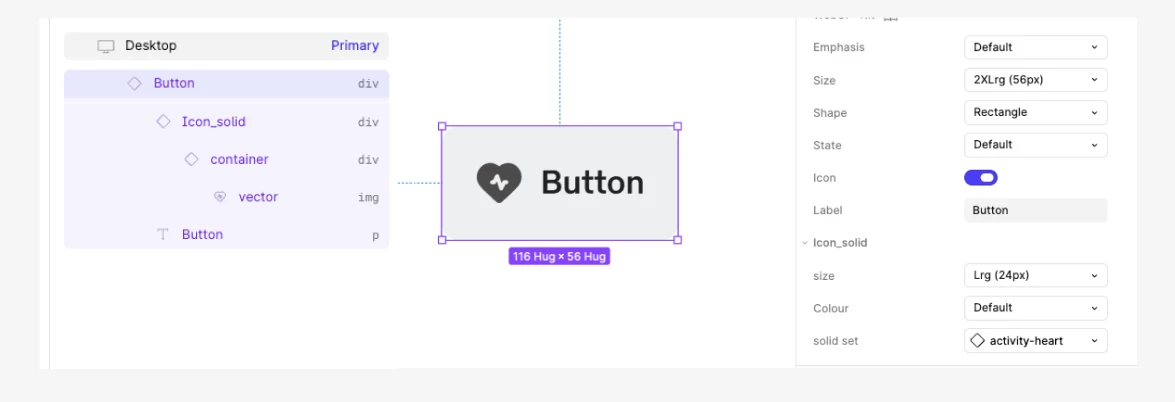
Task: Click the diamond icon in solid set dropdown
Action: [977, 340]
